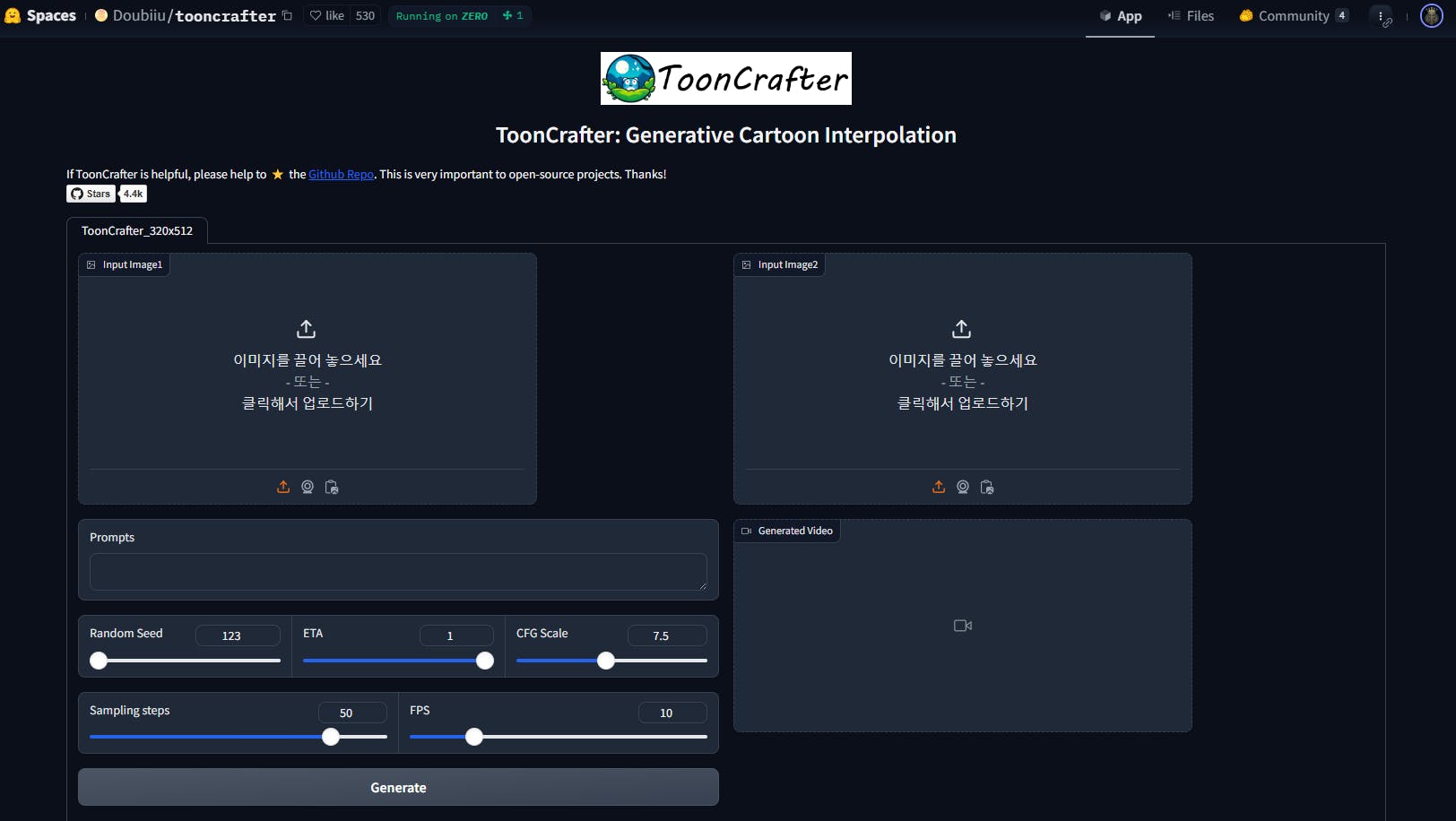Click the Random Seed number field
Viewport: 1456px width, 821px height.
coord(238,635)
